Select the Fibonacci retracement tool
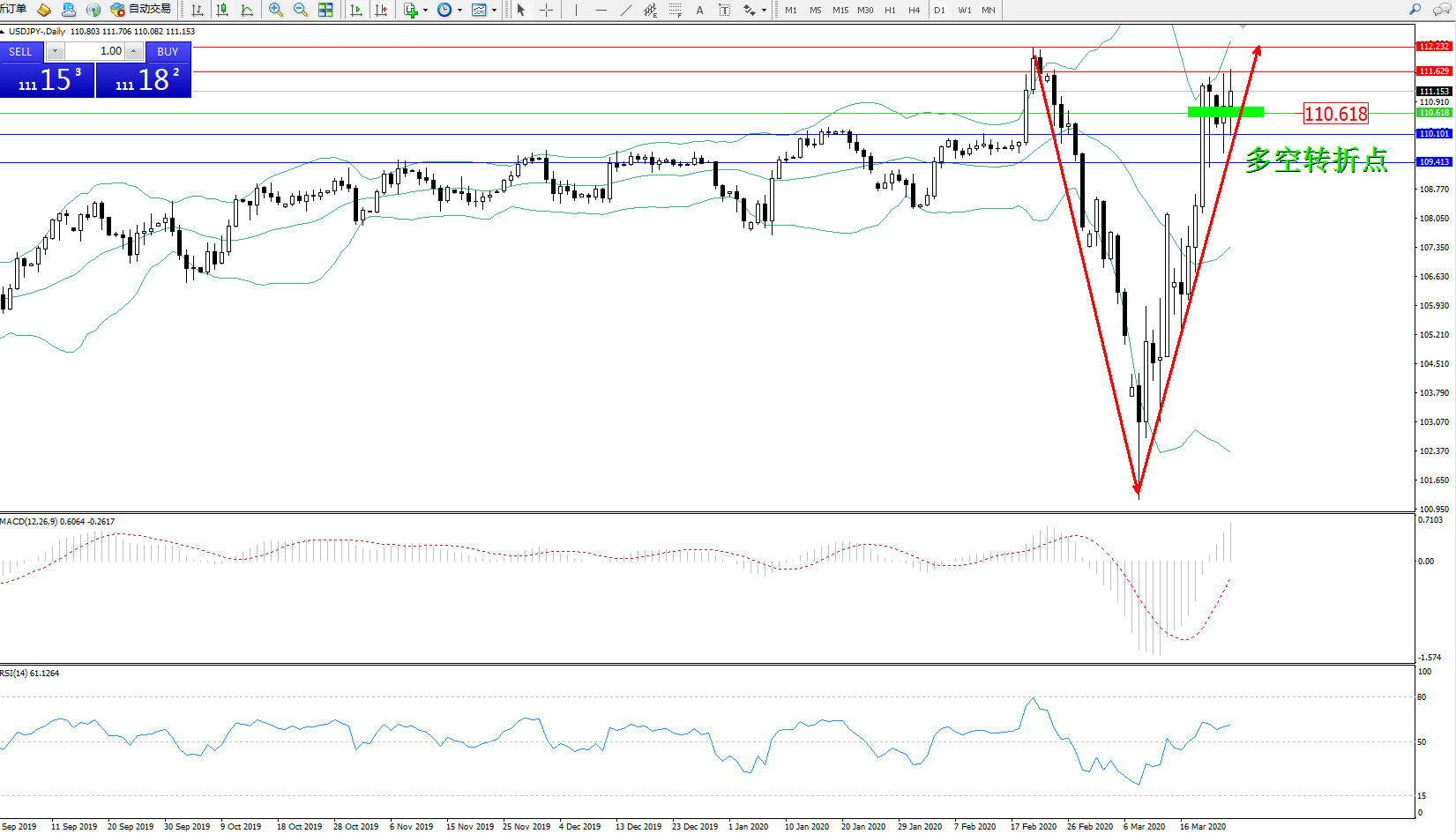This screenshot has width=1456, height=834. pyautogui.click(x=676, y=10)
